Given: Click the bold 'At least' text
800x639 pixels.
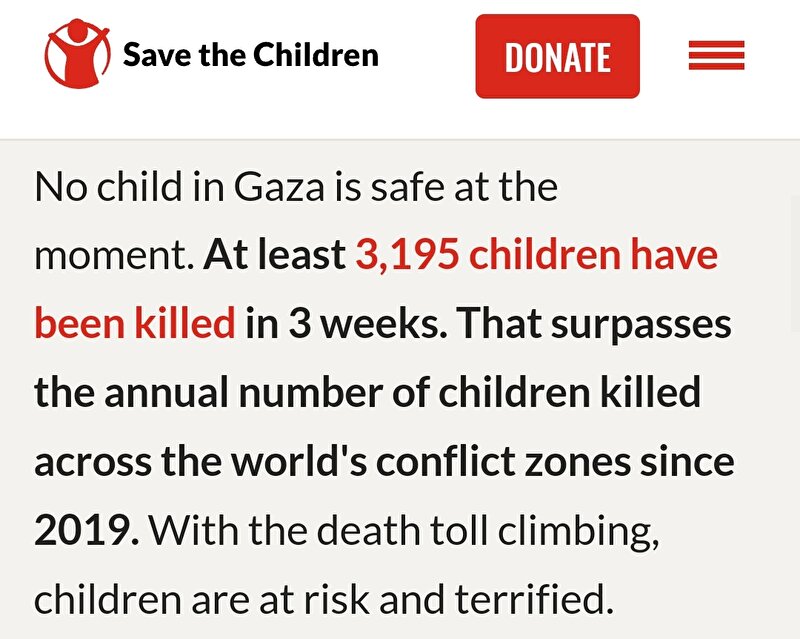Looking at the screenshot, I should 274,254.
